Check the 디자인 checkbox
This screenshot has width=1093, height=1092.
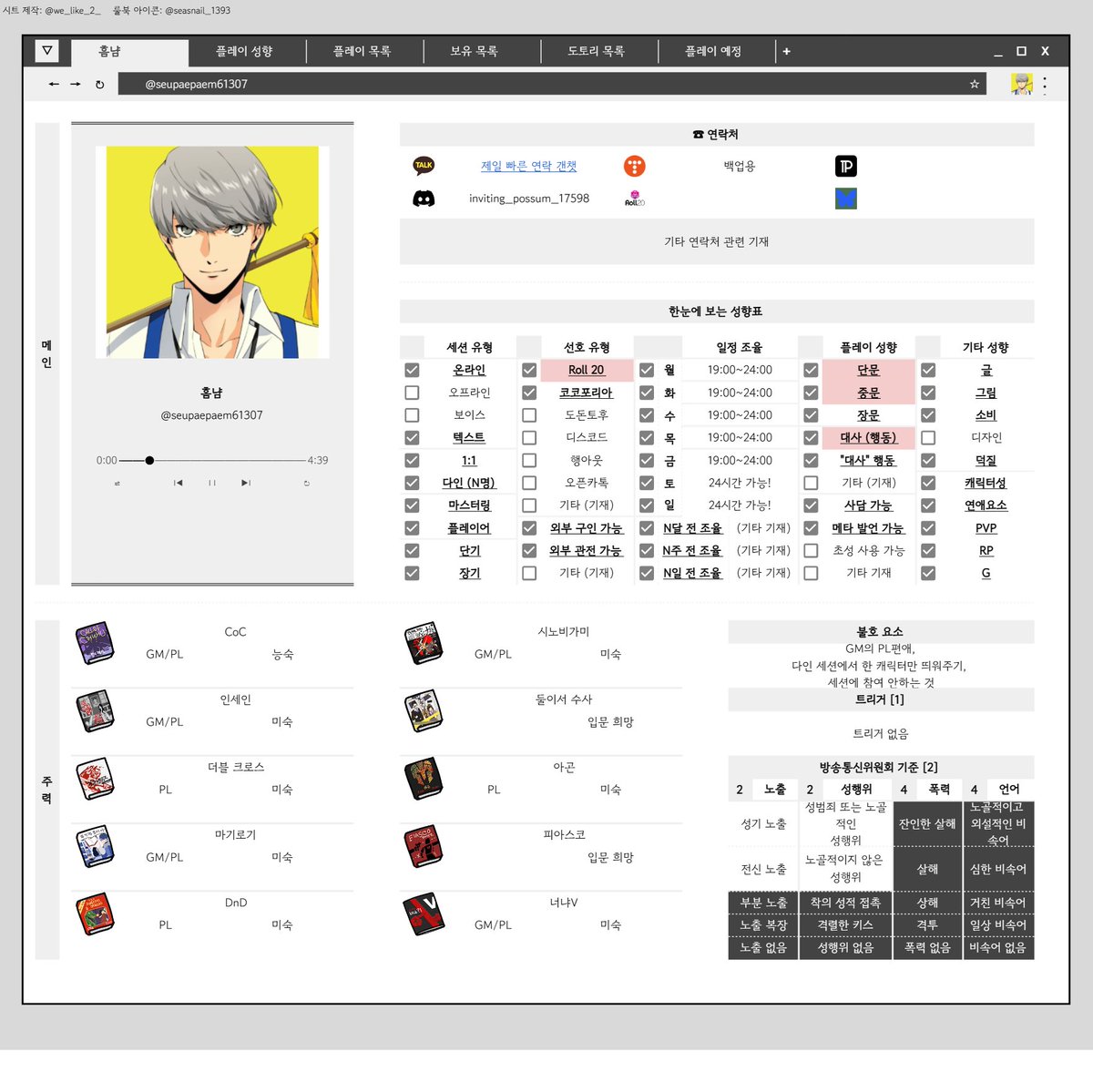[928, 437]
